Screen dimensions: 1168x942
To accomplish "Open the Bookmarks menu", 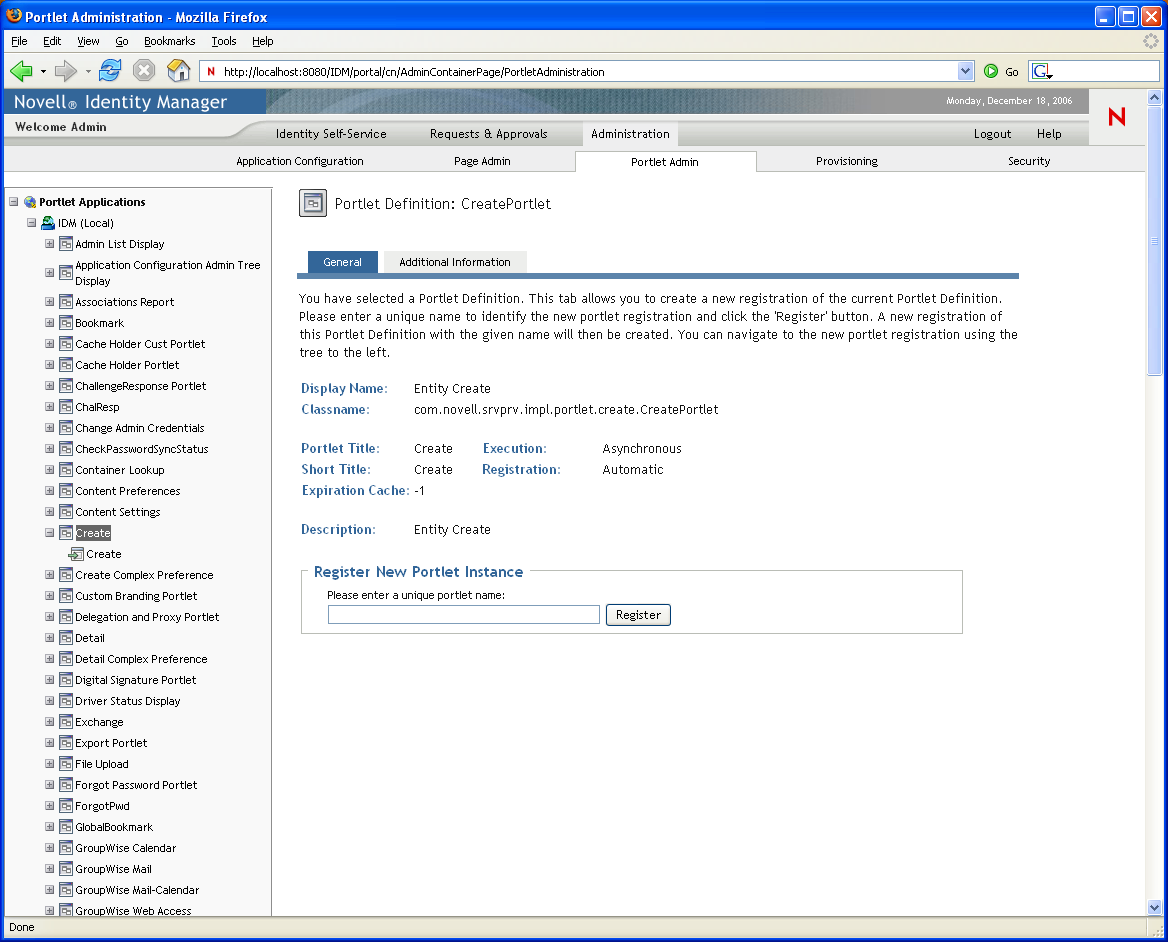I will point(169,41).
